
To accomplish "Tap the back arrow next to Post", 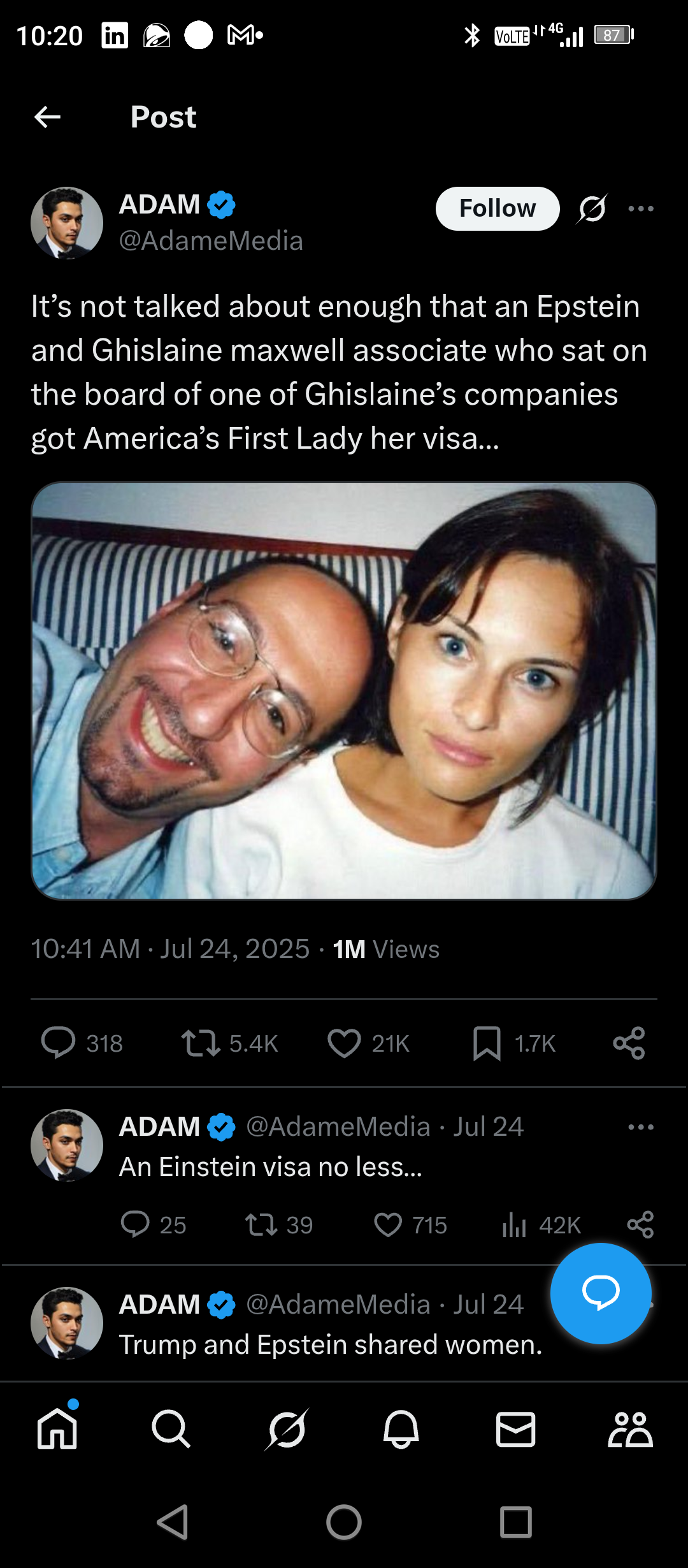I will (47, 117).
